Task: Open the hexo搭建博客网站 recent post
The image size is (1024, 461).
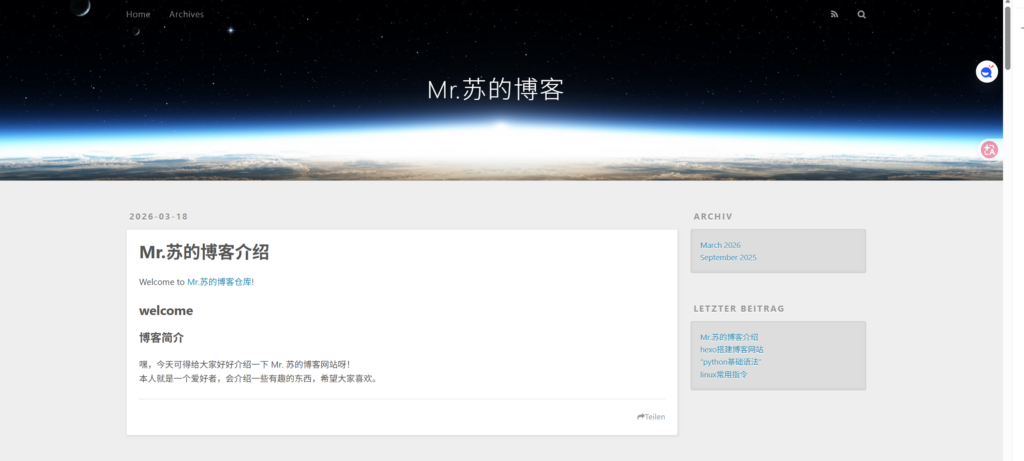Action: pos(731,349)
